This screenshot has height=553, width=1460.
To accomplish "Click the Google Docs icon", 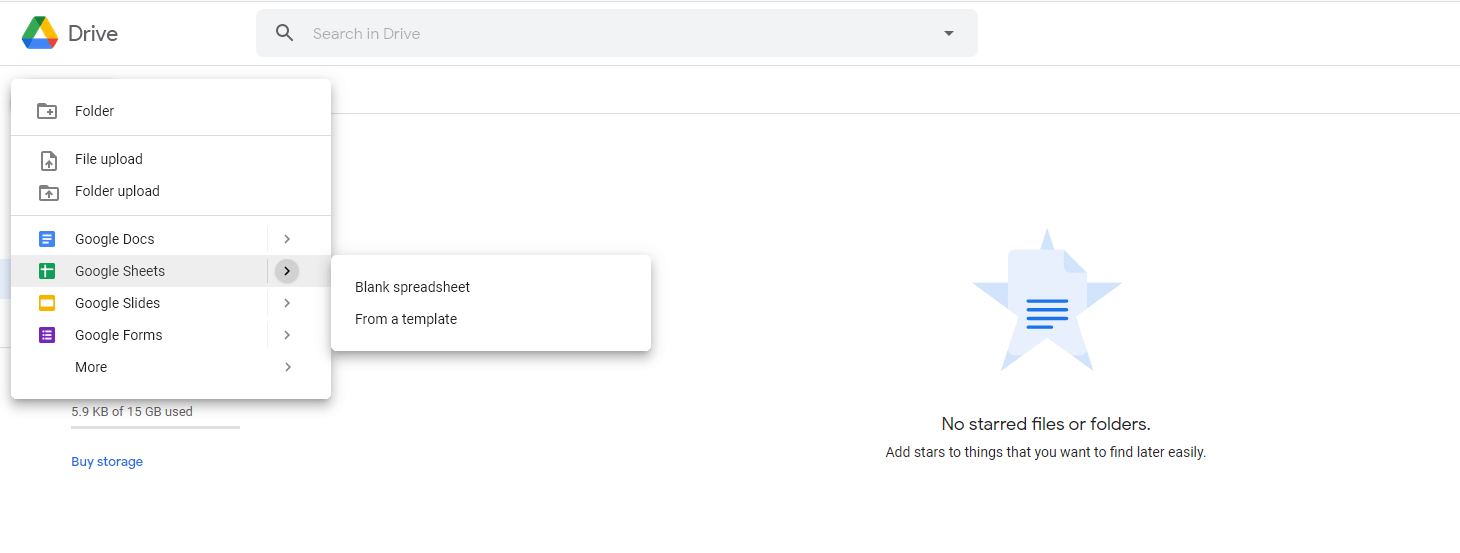I will (47, 239).
